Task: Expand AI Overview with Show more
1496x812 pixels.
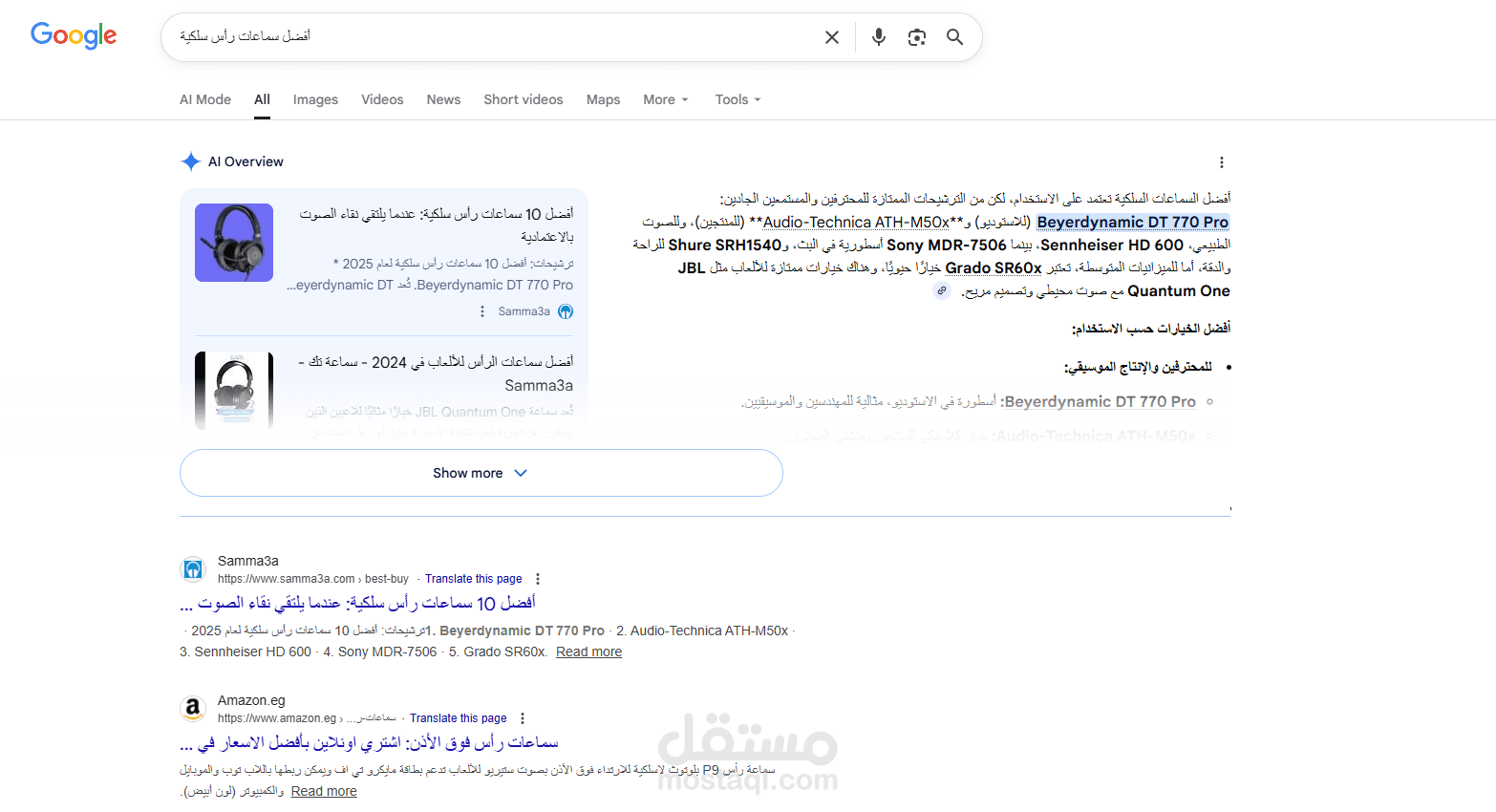Action: click(481, 473)
